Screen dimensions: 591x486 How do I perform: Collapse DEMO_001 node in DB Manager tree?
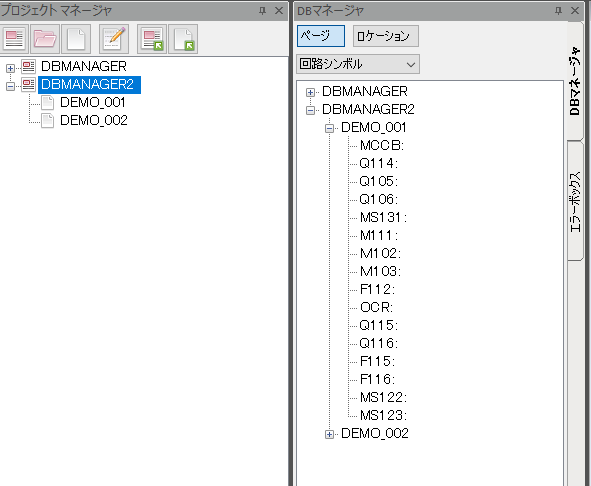pyautogui.click(x=329, y=129)
